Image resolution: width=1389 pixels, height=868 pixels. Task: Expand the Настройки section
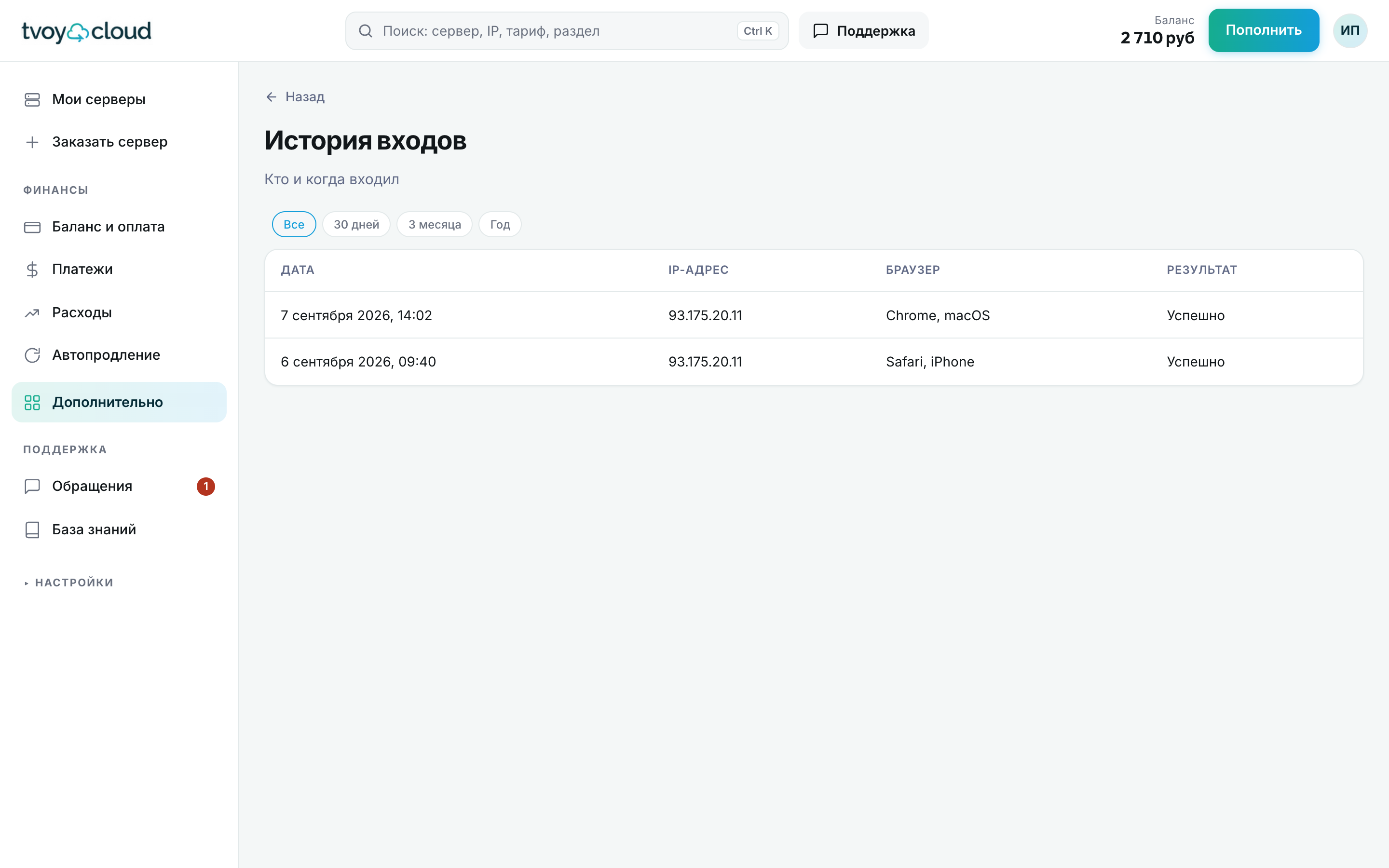point(68,583)
